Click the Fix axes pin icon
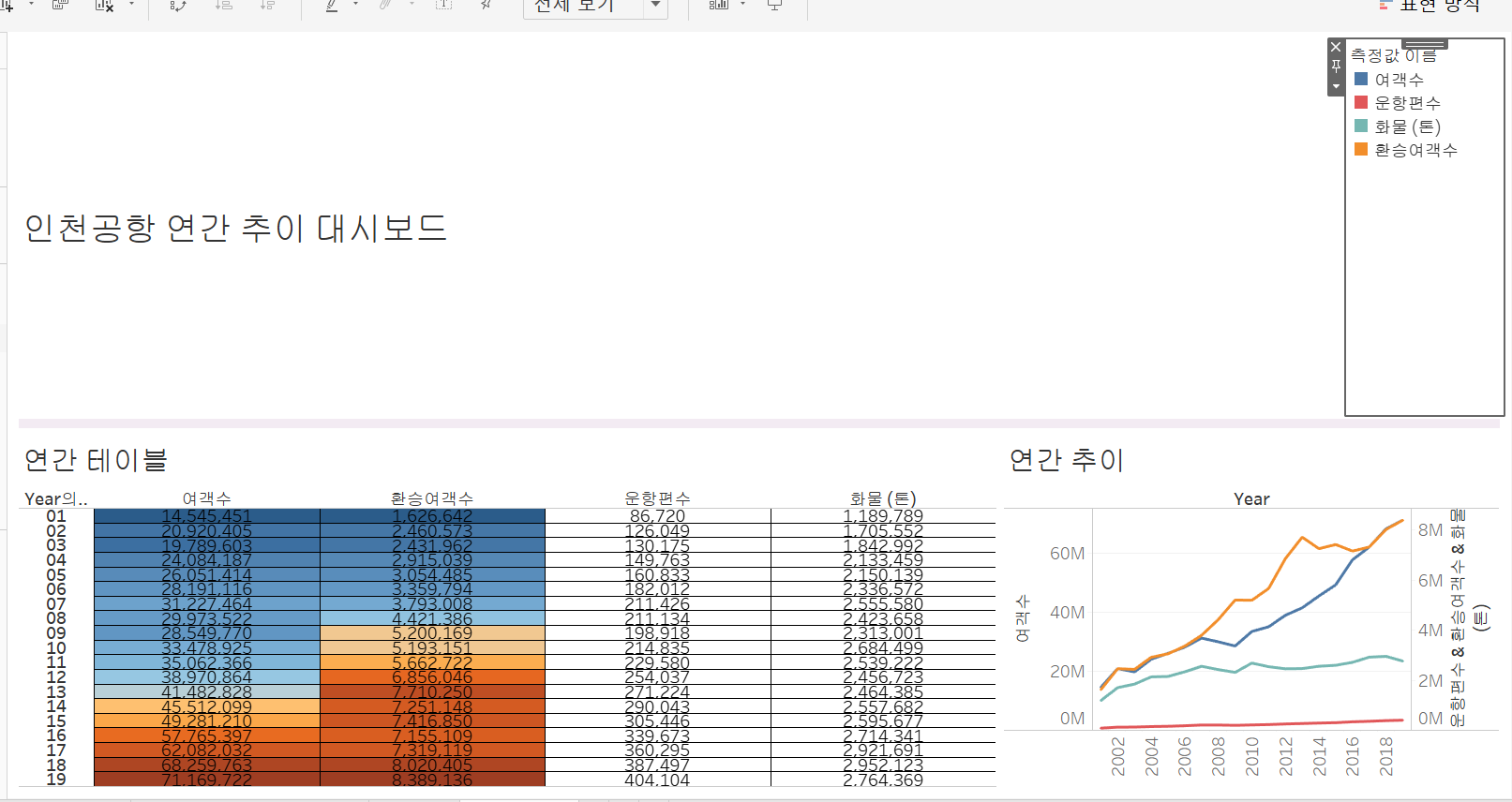Image resolution: width=1512 pixels, height=802 pixels. point(487,5)
